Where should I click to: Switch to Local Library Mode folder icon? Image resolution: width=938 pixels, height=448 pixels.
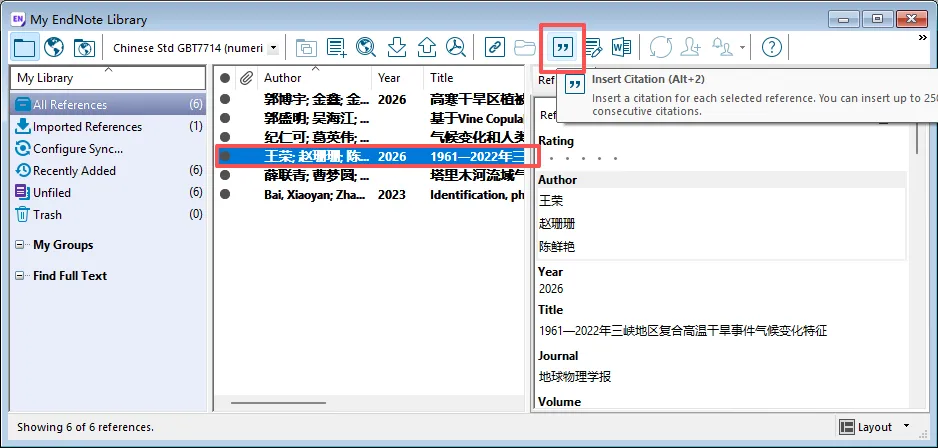25,47
